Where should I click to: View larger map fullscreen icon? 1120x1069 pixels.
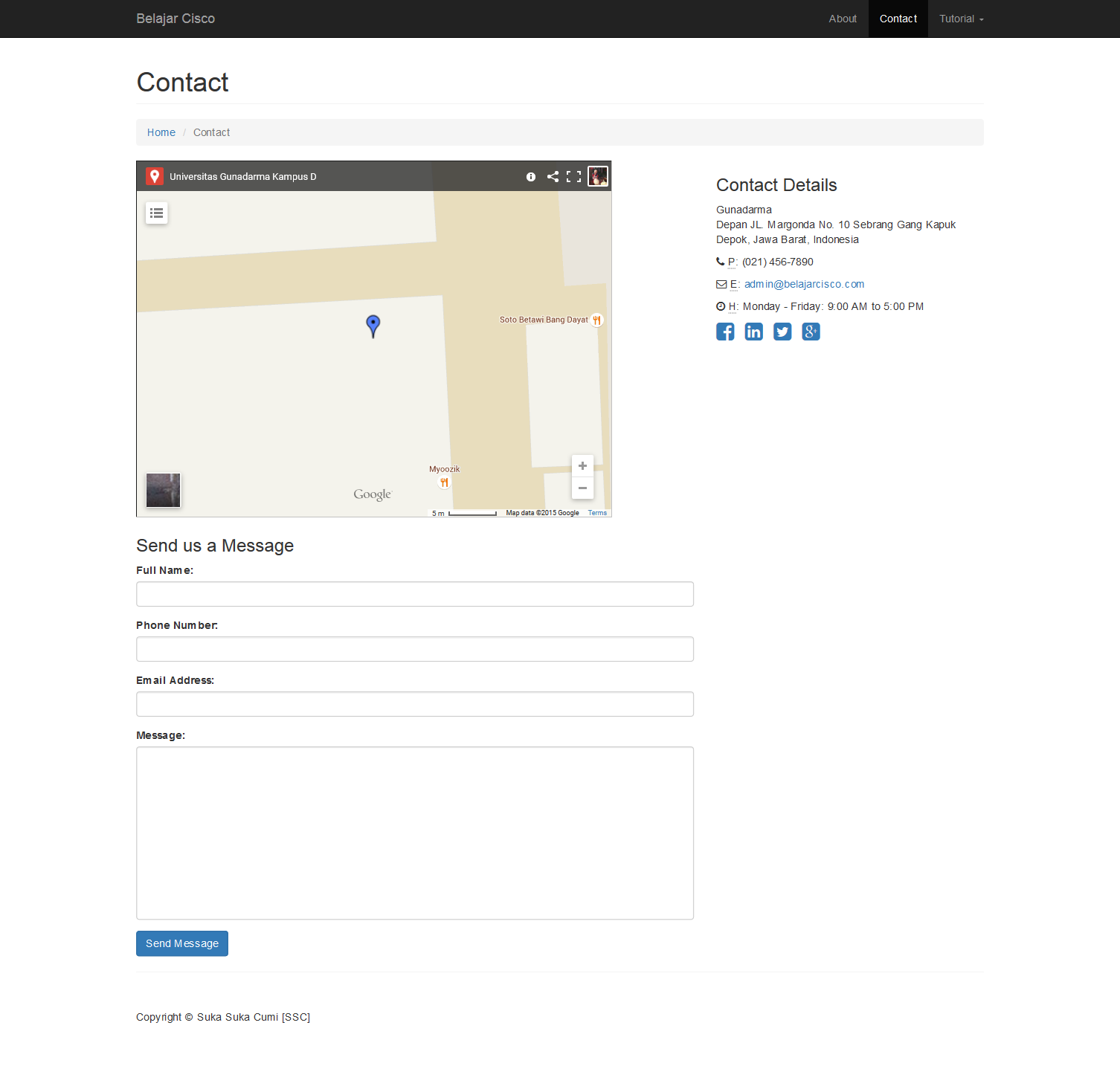point(573,176)
